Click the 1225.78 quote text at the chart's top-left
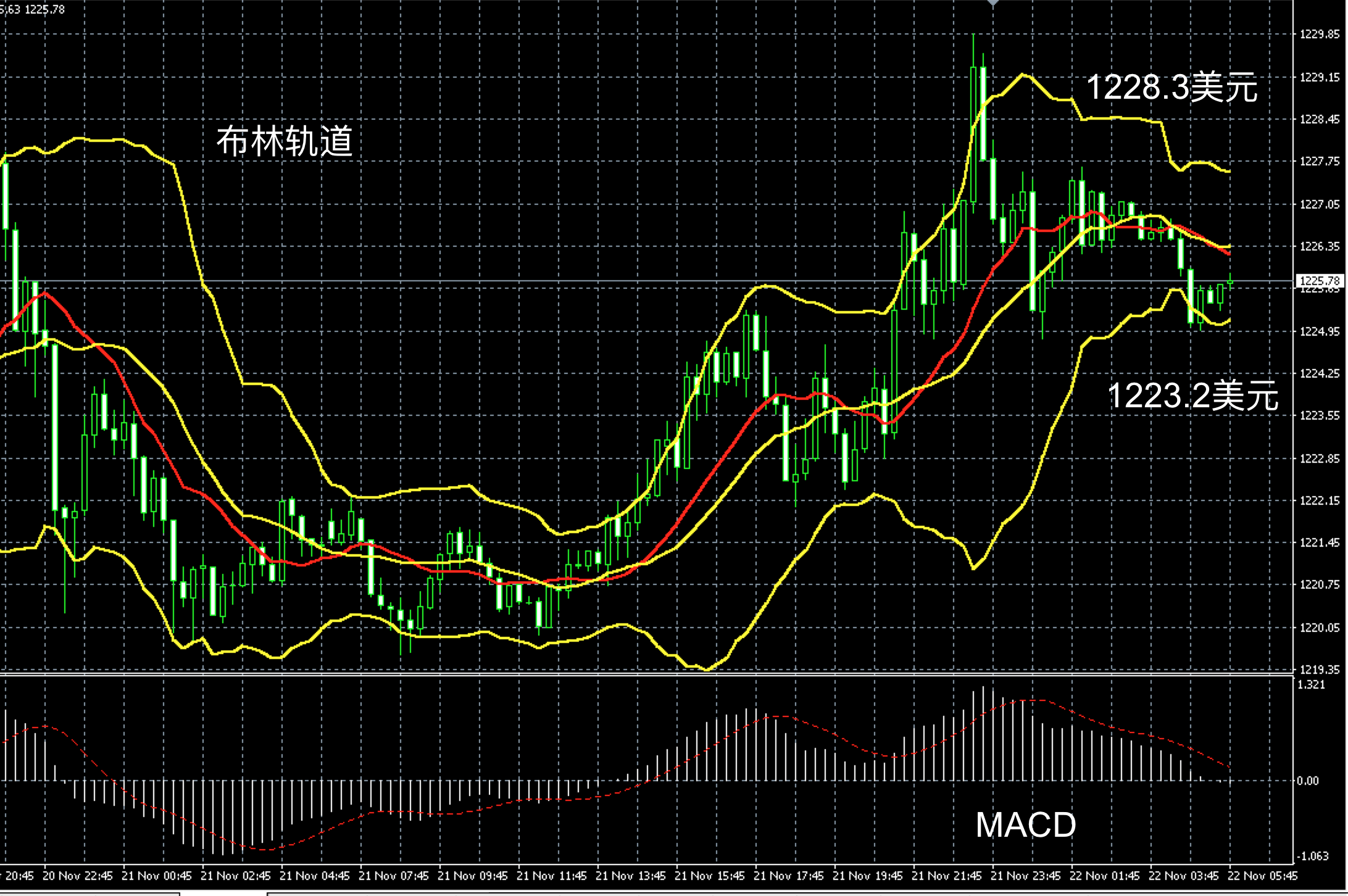 pyautogui.click(x=44, y=9)
